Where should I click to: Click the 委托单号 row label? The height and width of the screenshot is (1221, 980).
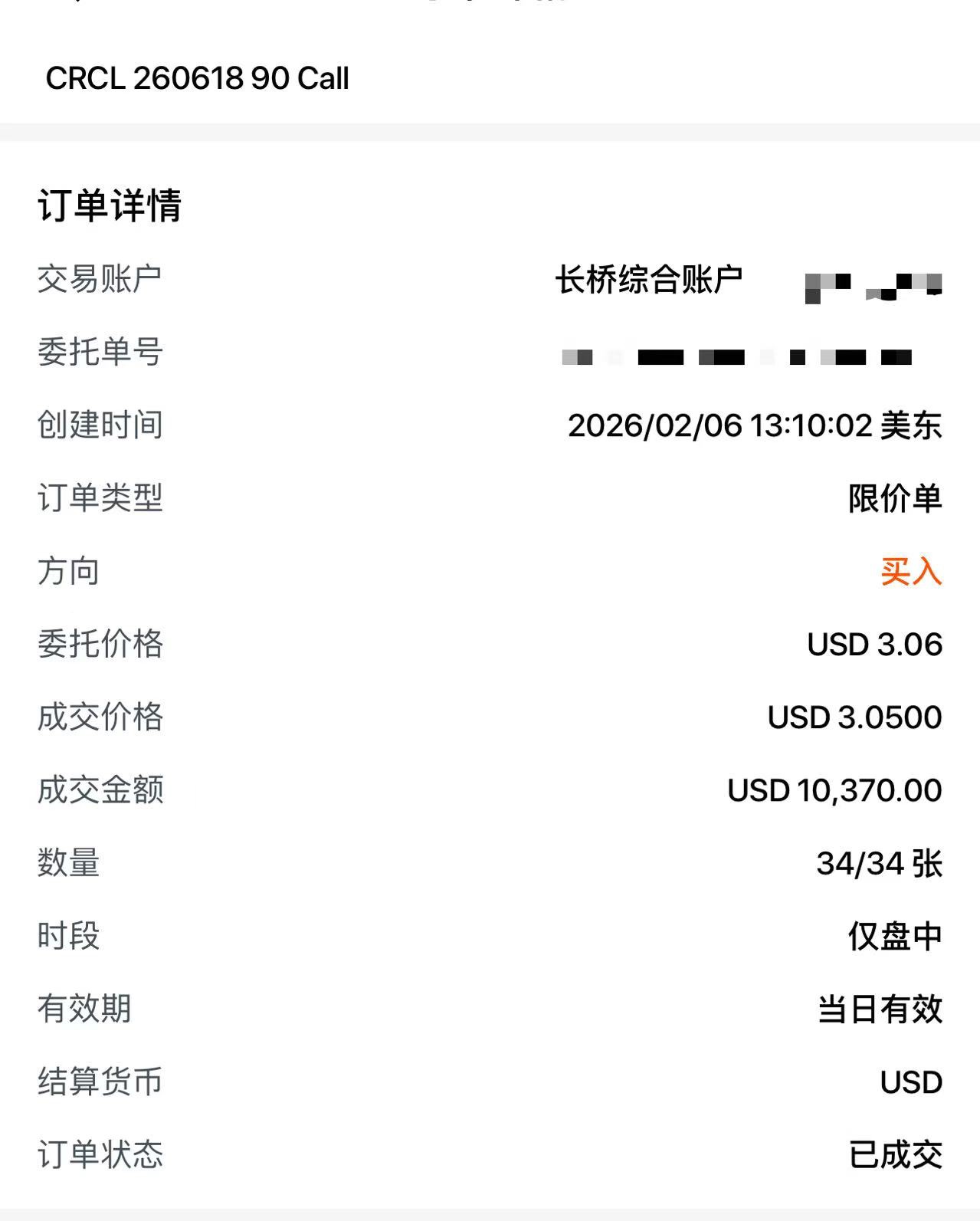(100, 352)
